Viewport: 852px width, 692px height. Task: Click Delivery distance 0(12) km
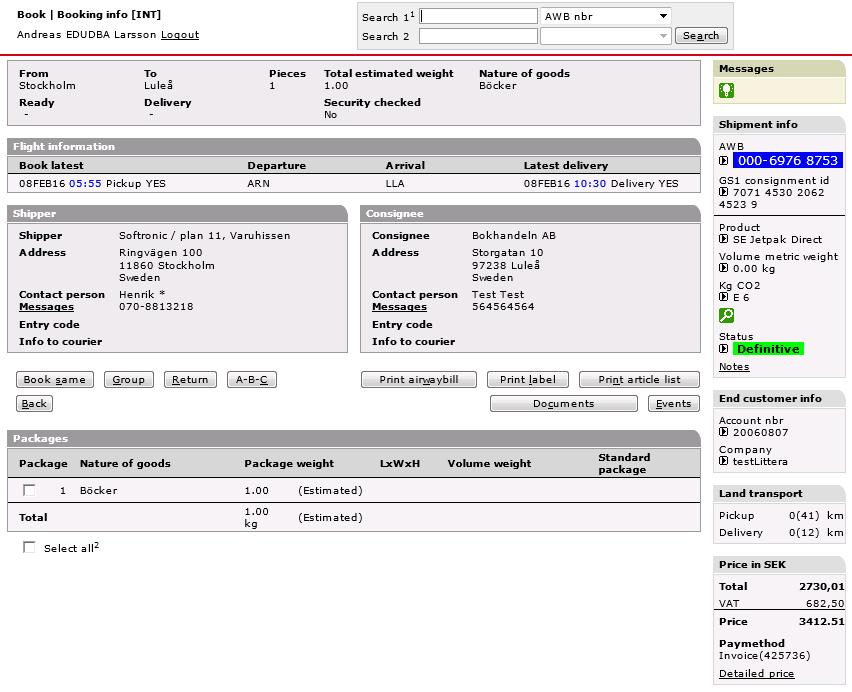point(816,533)
